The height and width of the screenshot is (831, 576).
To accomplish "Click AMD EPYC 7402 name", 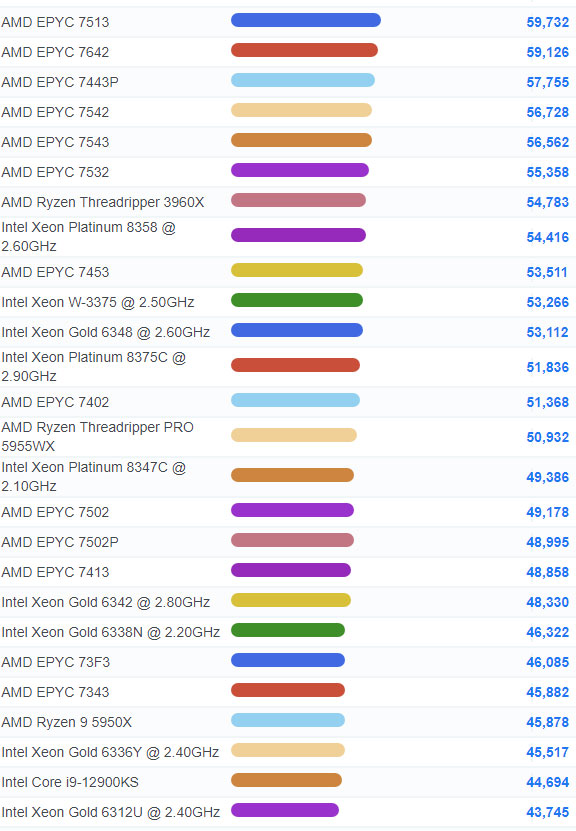I will [55, 402].
